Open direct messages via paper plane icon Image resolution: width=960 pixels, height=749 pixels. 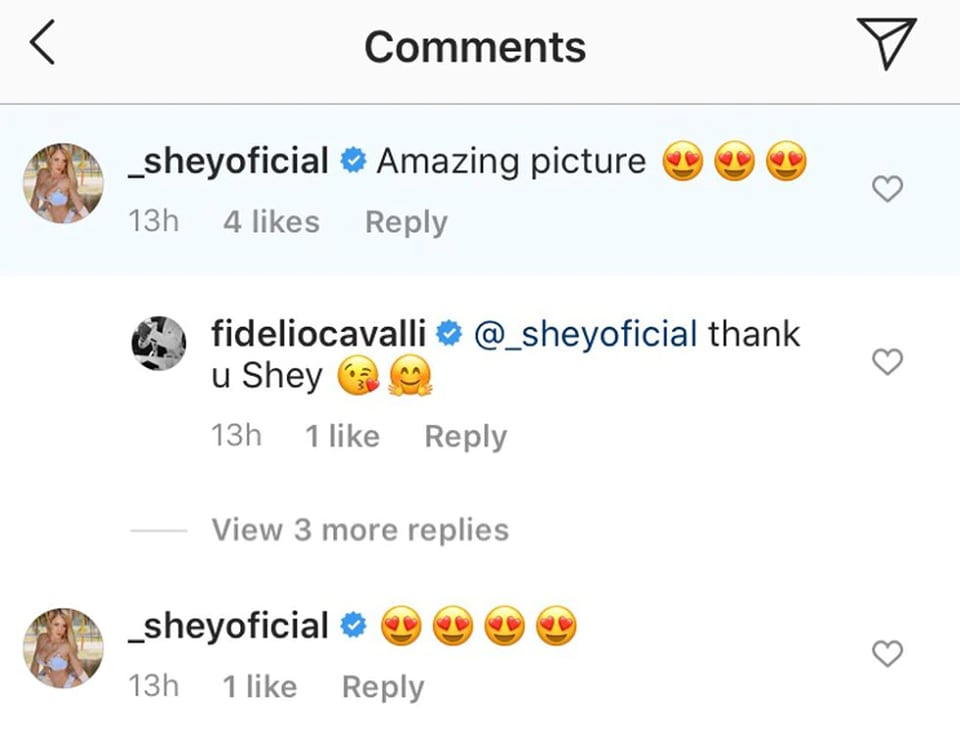click(x=886, y=46)
